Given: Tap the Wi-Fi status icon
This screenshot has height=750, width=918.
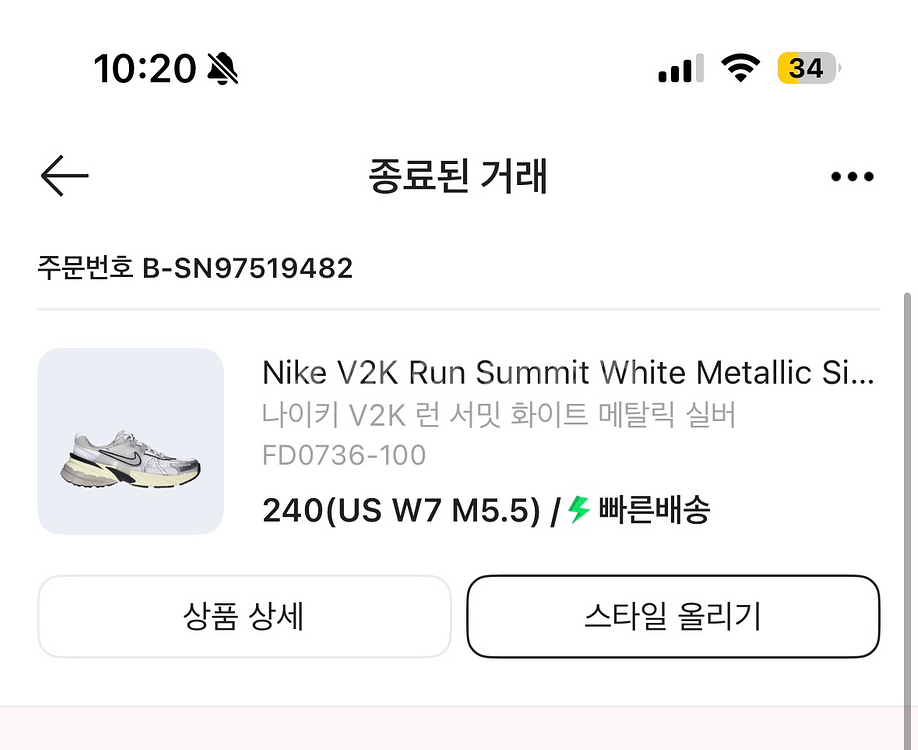Looking at the screenshot, I should coord(741,68).
